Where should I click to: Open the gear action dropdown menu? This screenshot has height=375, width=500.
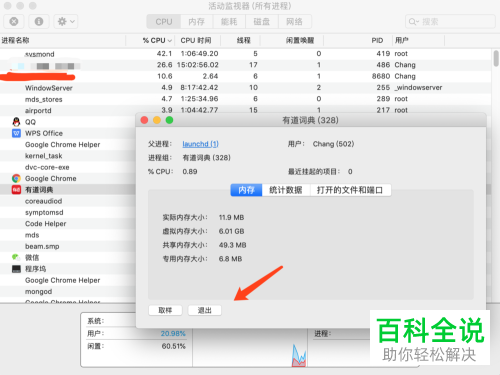pos(66,22)
